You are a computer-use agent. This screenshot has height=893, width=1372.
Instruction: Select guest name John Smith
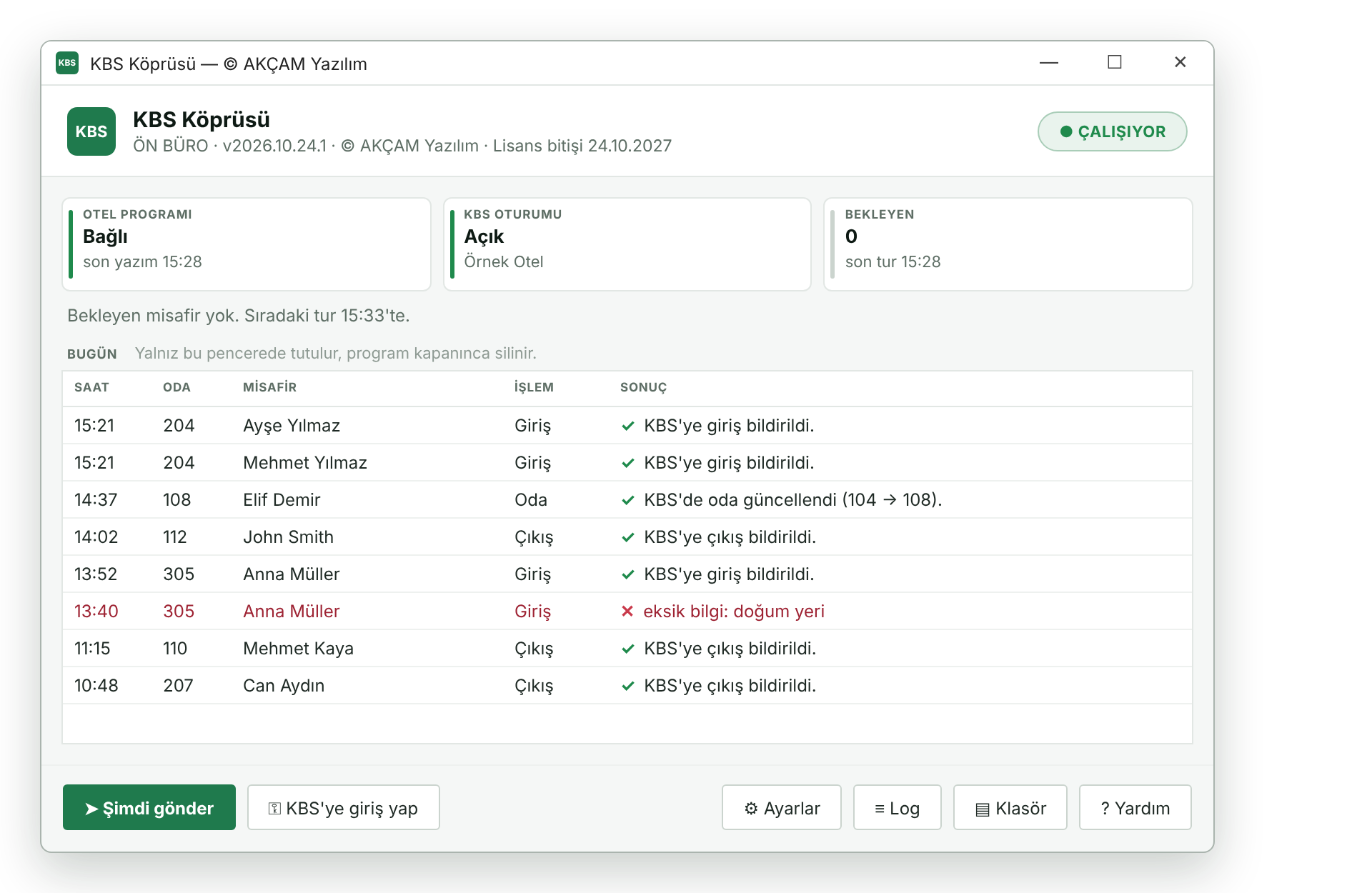pyautogui.click(x=288, y=537)
